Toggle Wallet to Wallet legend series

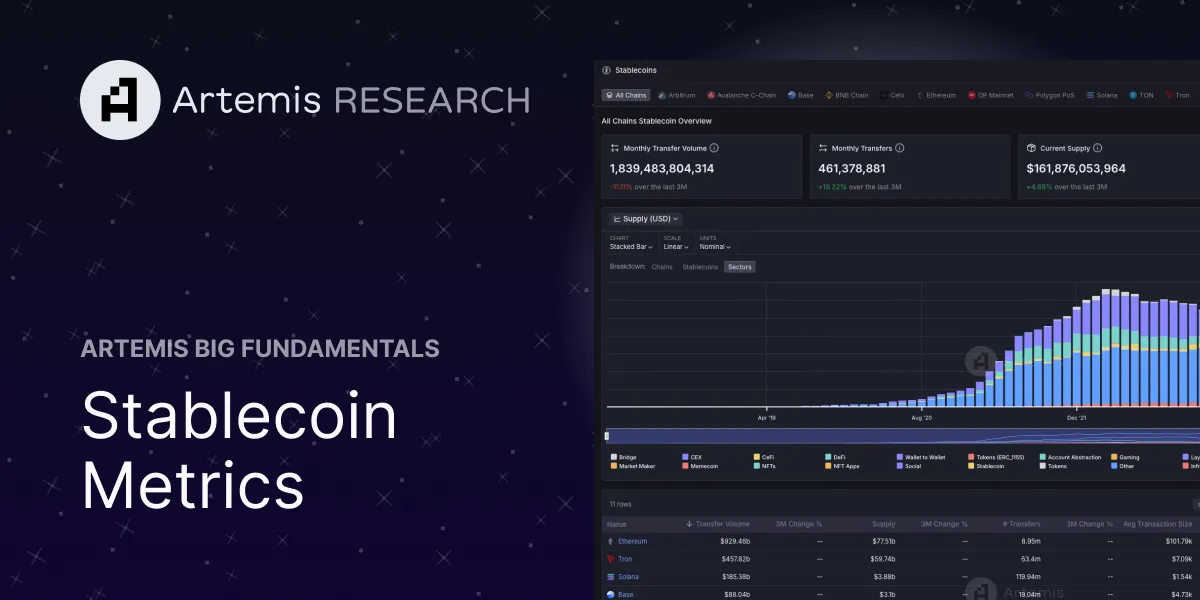[x=921, y=457]
